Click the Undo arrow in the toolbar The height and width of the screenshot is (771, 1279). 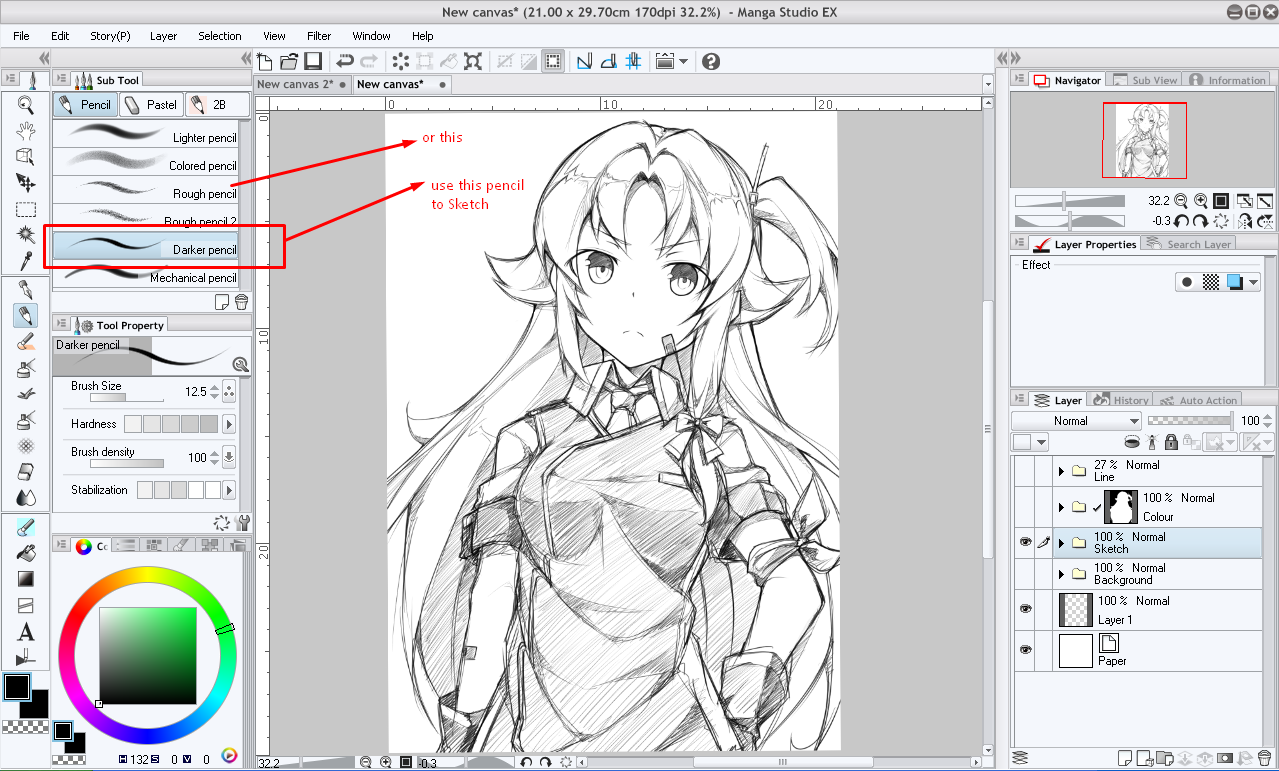click(x=345, y=61)
